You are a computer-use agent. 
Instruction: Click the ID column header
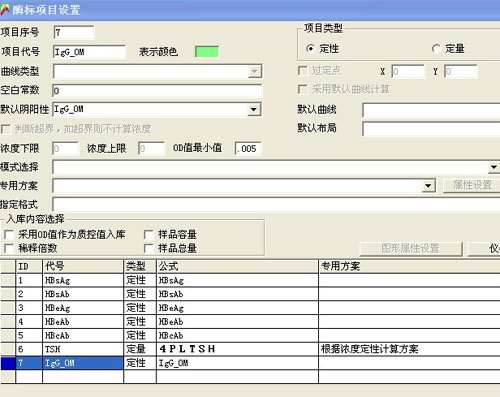pyautogui.click(x=29, y=266)
